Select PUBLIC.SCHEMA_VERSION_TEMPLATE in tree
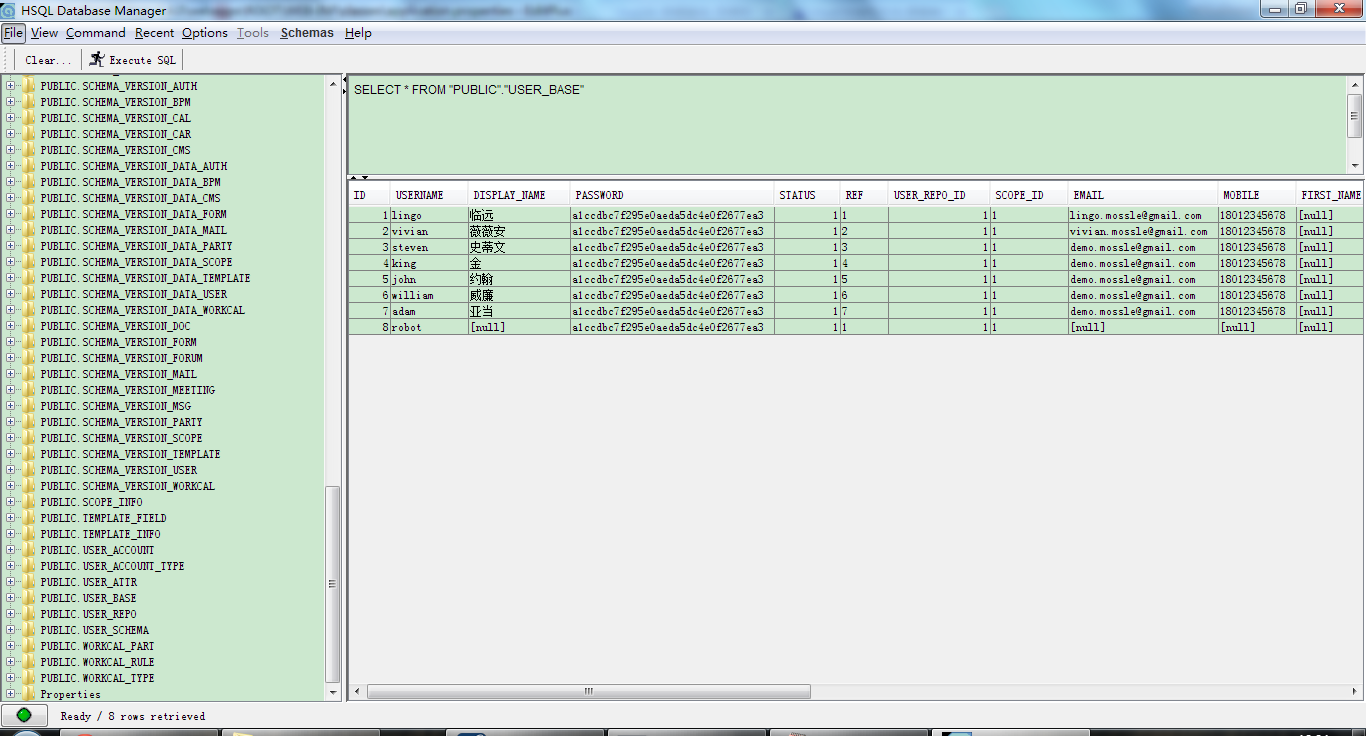 [130, 454]
